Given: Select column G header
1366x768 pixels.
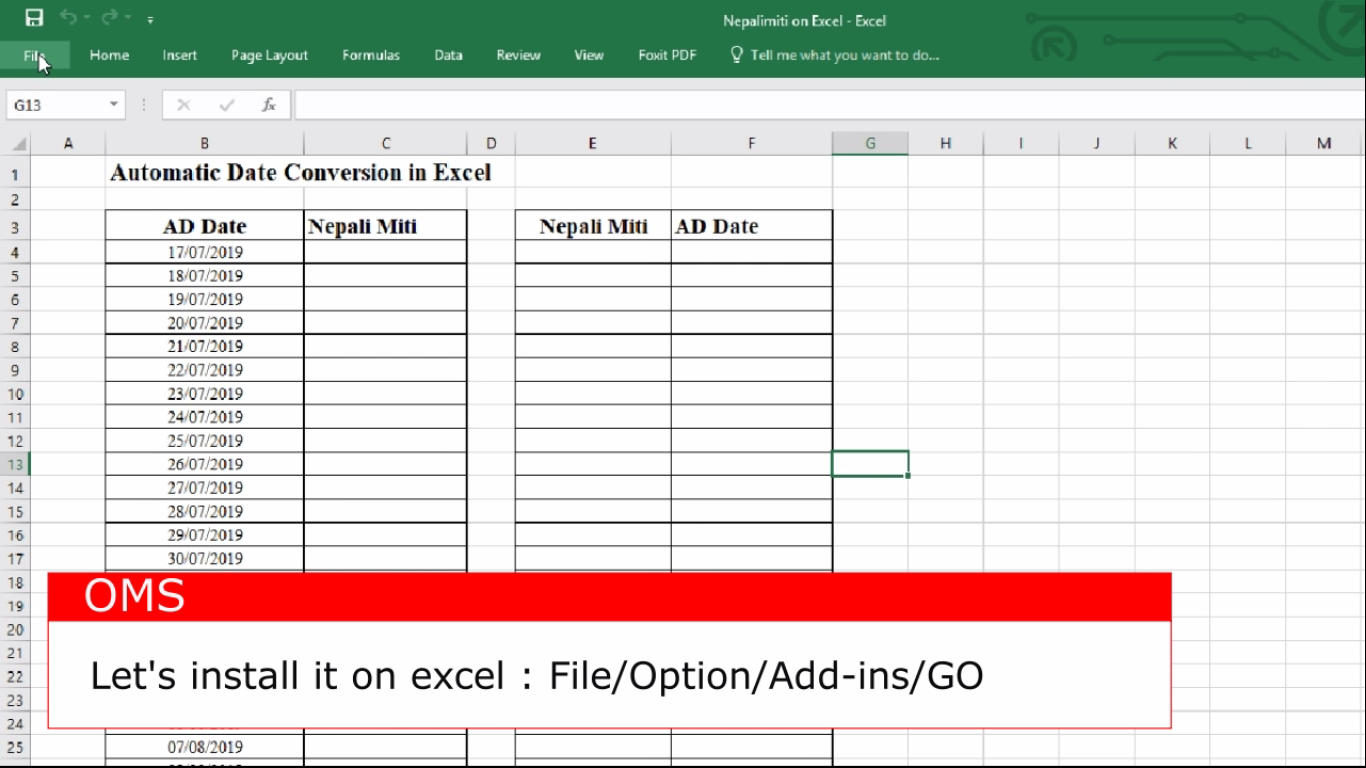Looking at the screenshot, I should tap(870, 144).
